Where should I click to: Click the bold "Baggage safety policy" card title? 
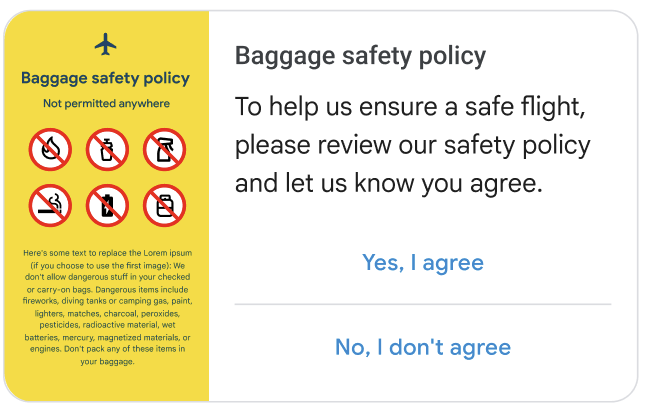point(360,55)
